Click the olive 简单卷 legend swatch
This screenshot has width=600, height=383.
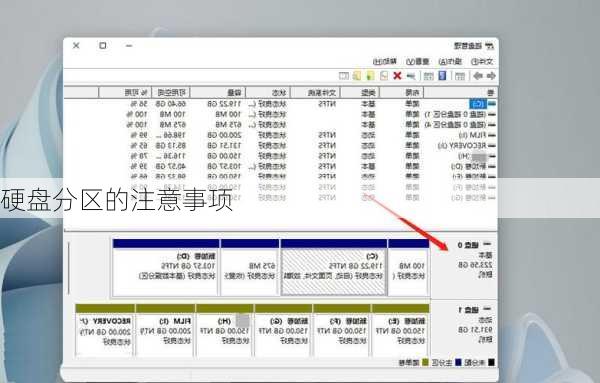(x=425, y=362)
